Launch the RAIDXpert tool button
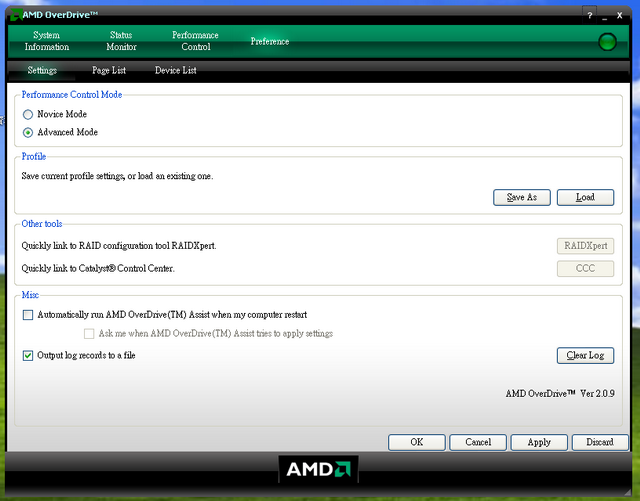The width and height of the screenshot is (640, 501). (x=585, y=246)
